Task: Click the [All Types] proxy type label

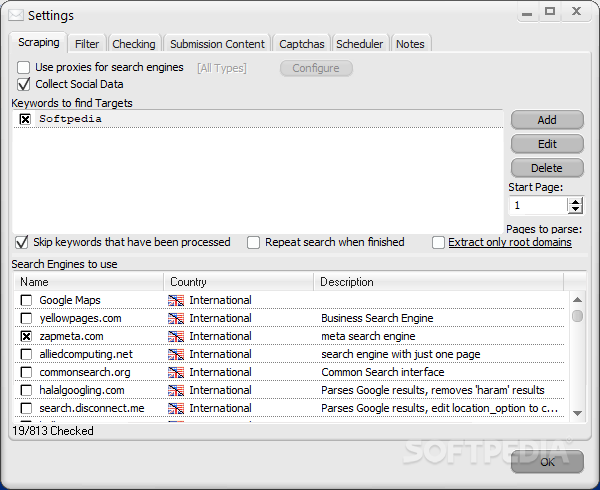Action: pos(222,68)
